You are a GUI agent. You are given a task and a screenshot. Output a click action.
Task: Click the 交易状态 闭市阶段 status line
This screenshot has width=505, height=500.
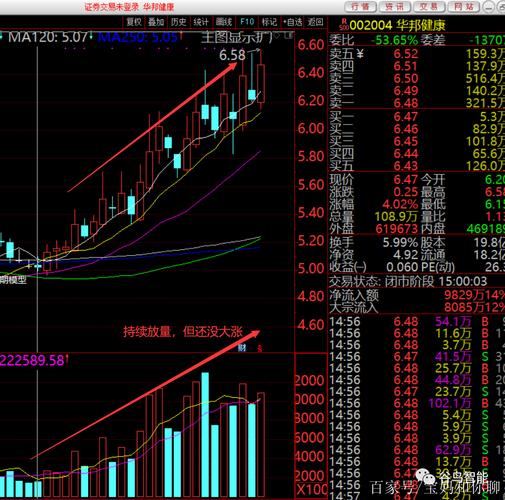(x=408, y=282)
